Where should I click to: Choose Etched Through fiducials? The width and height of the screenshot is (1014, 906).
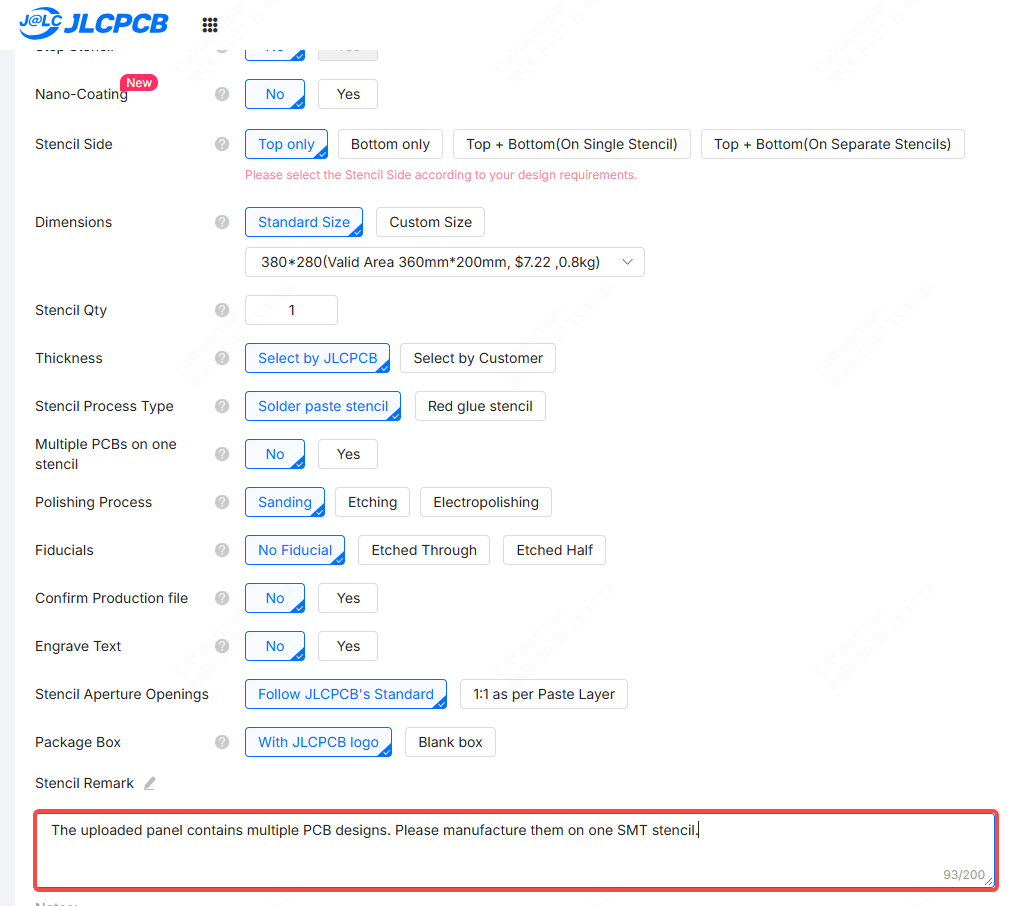coord(424,550)
